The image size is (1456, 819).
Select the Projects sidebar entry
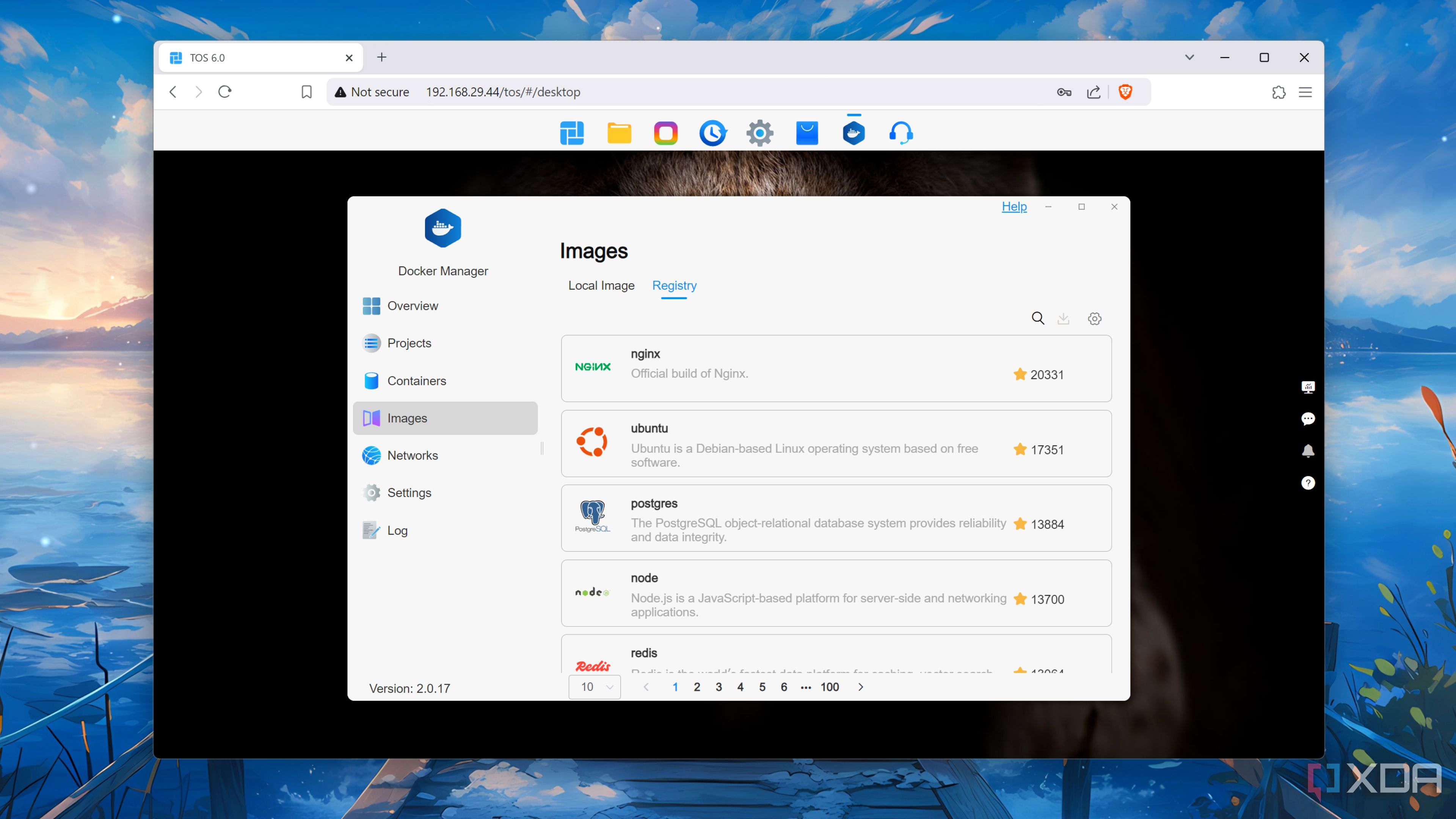pyautogui.click(x=409, y=342)
